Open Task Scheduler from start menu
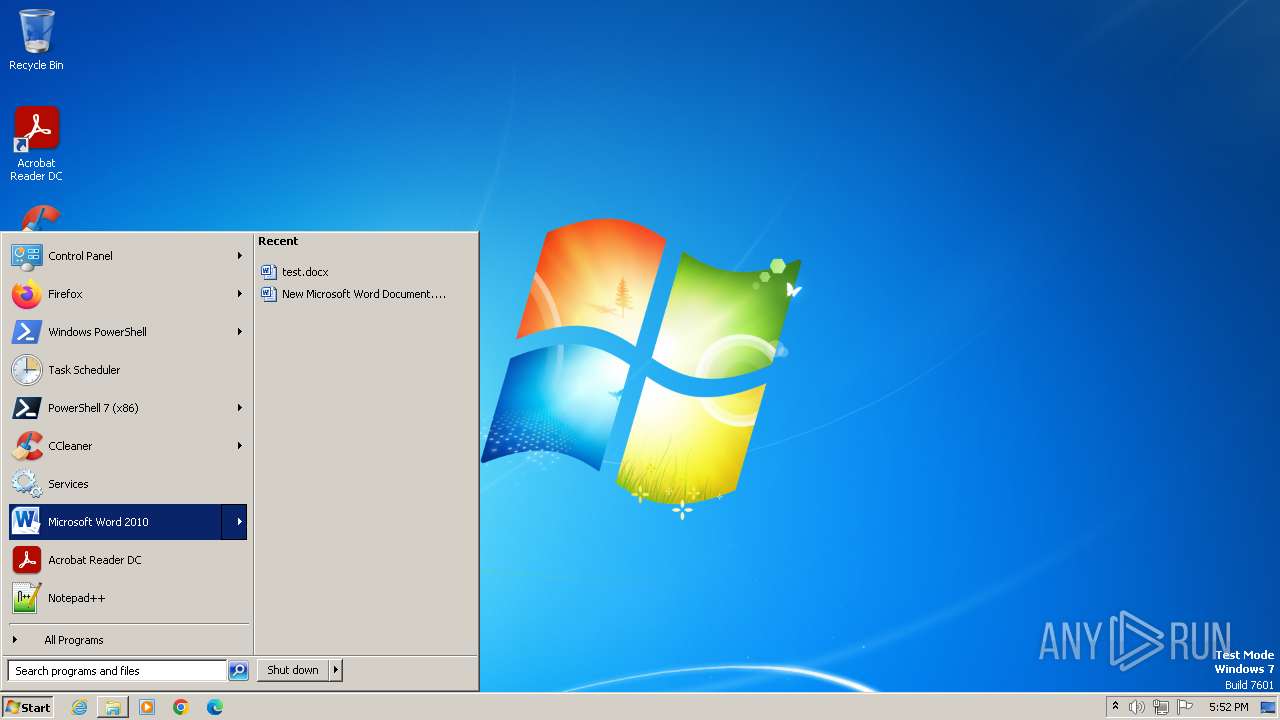 pyautogui.click(x=128, y=370)
